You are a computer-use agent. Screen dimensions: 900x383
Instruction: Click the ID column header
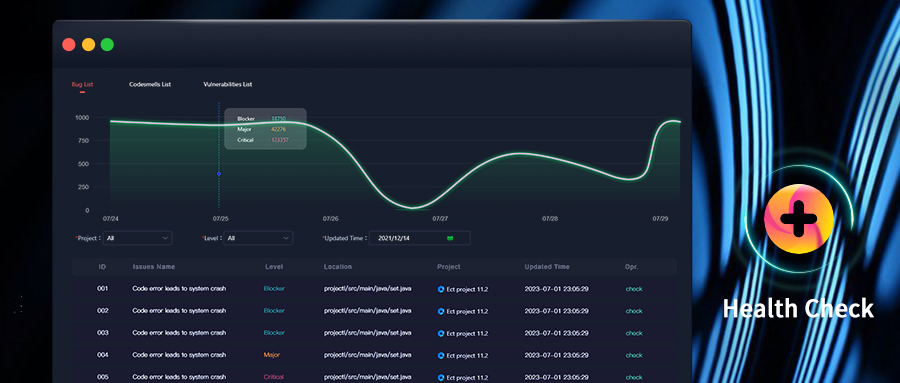point(102,267)
